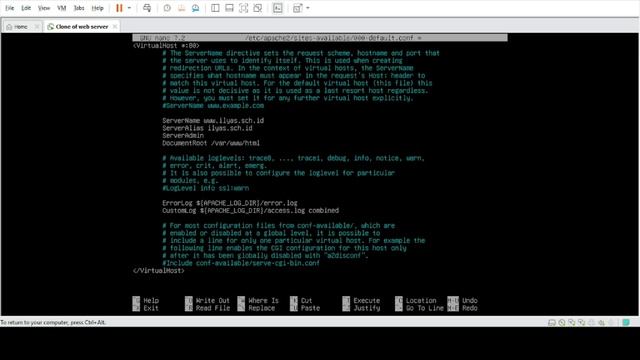Click the Justify shortcut in nano

click(x=361, y=308)
